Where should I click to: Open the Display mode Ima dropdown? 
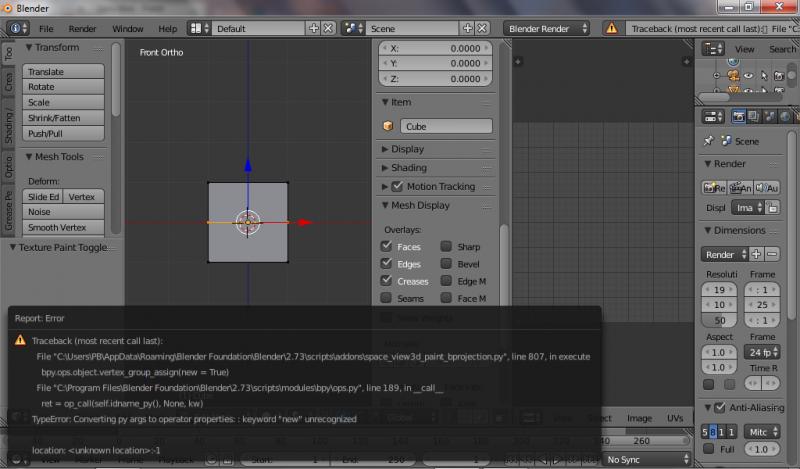[x=748, y=208]
